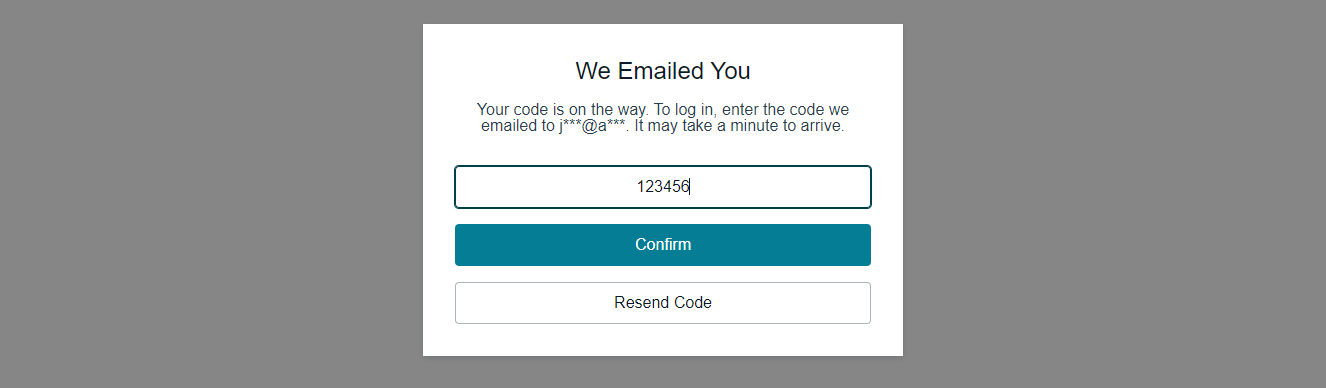Click the gray backdrop right of the dialog
1326x388 pixels.
point(1114,194)
